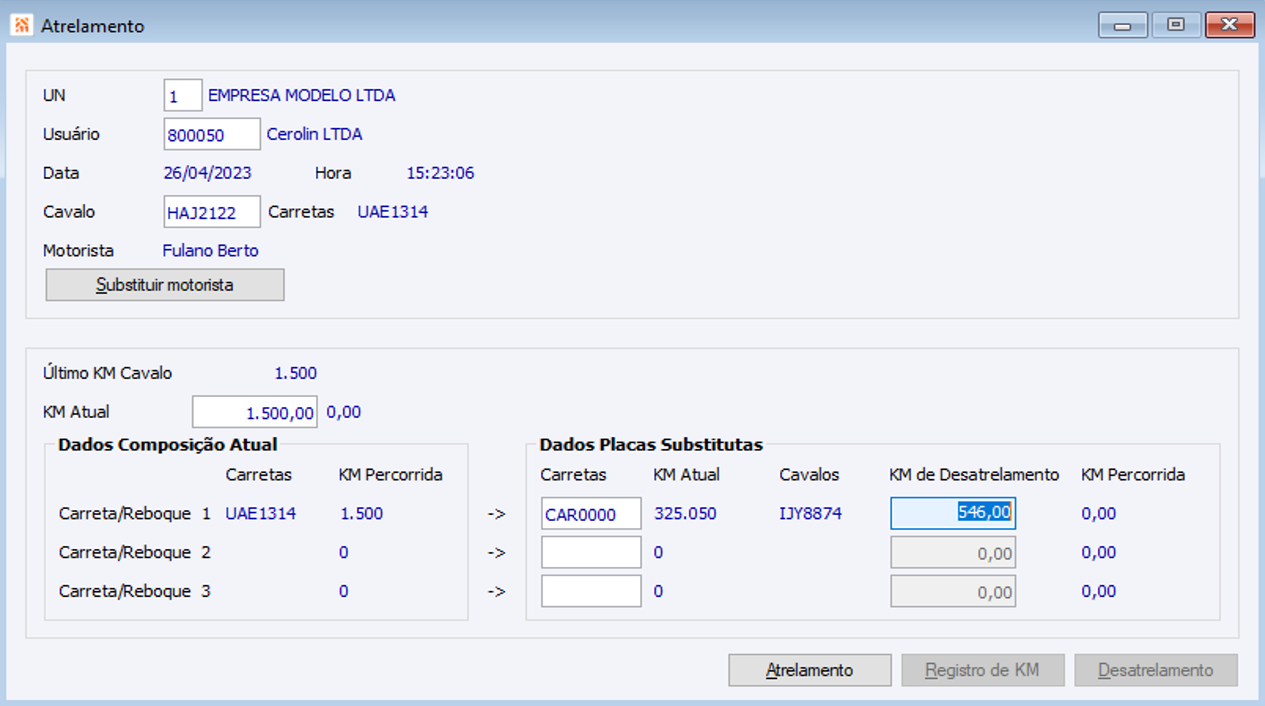The height and width of the screenshot is (706, 1265).
Task: Focus the KM Atual field with 1.500,00
Action: point(255,412)
